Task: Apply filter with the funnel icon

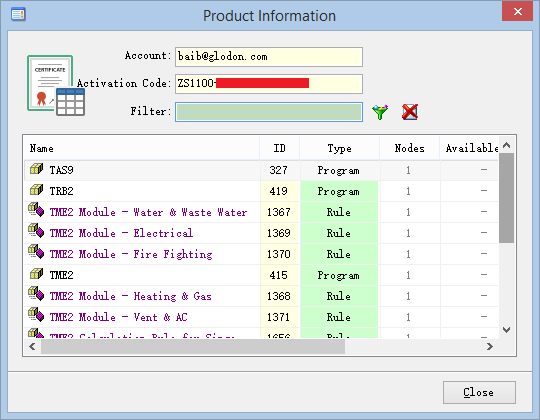Action: pos(380,112)
